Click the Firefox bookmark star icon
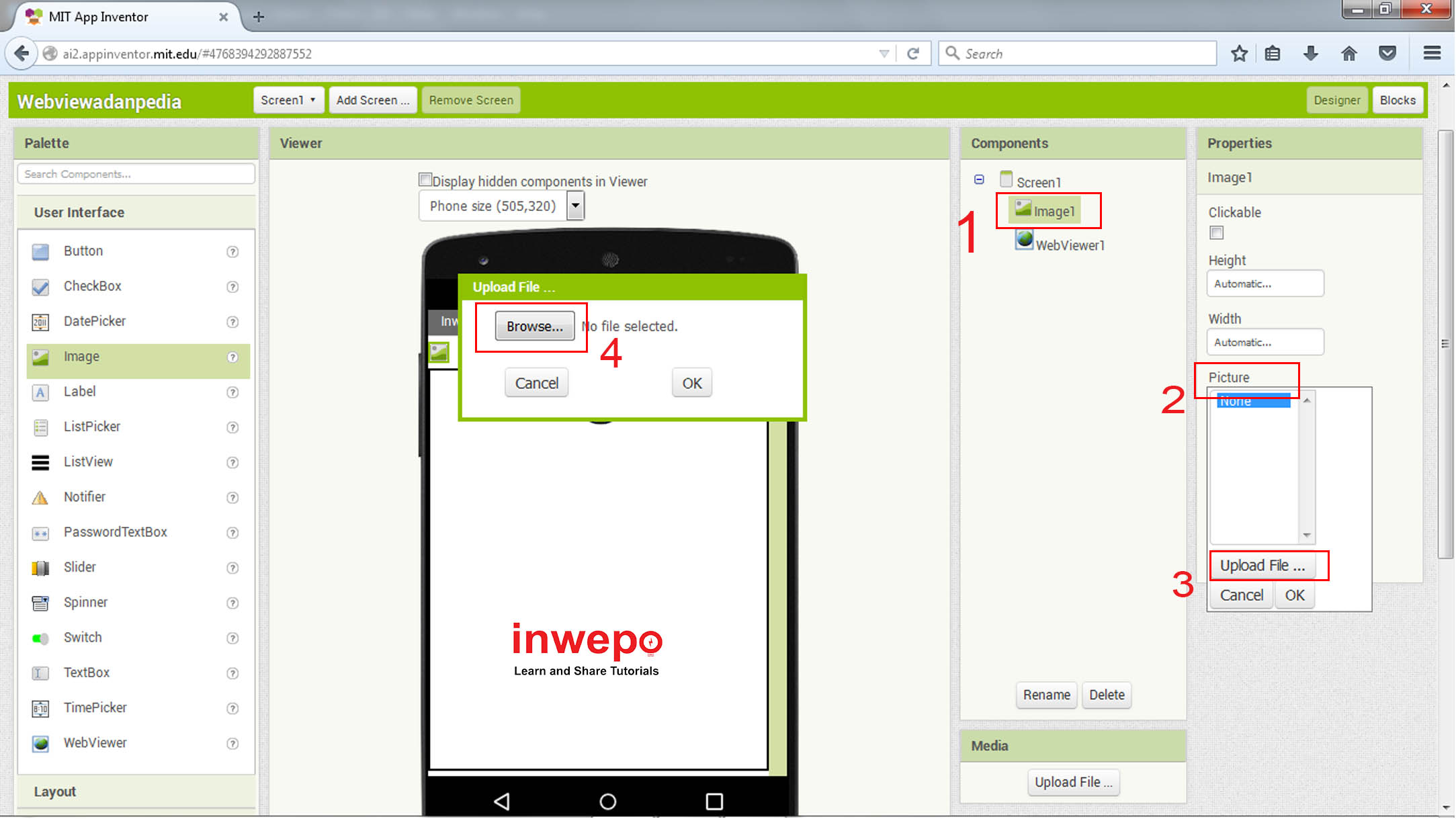The width and height of the screenshot is (1456, 819). (x=1239, y=54)
